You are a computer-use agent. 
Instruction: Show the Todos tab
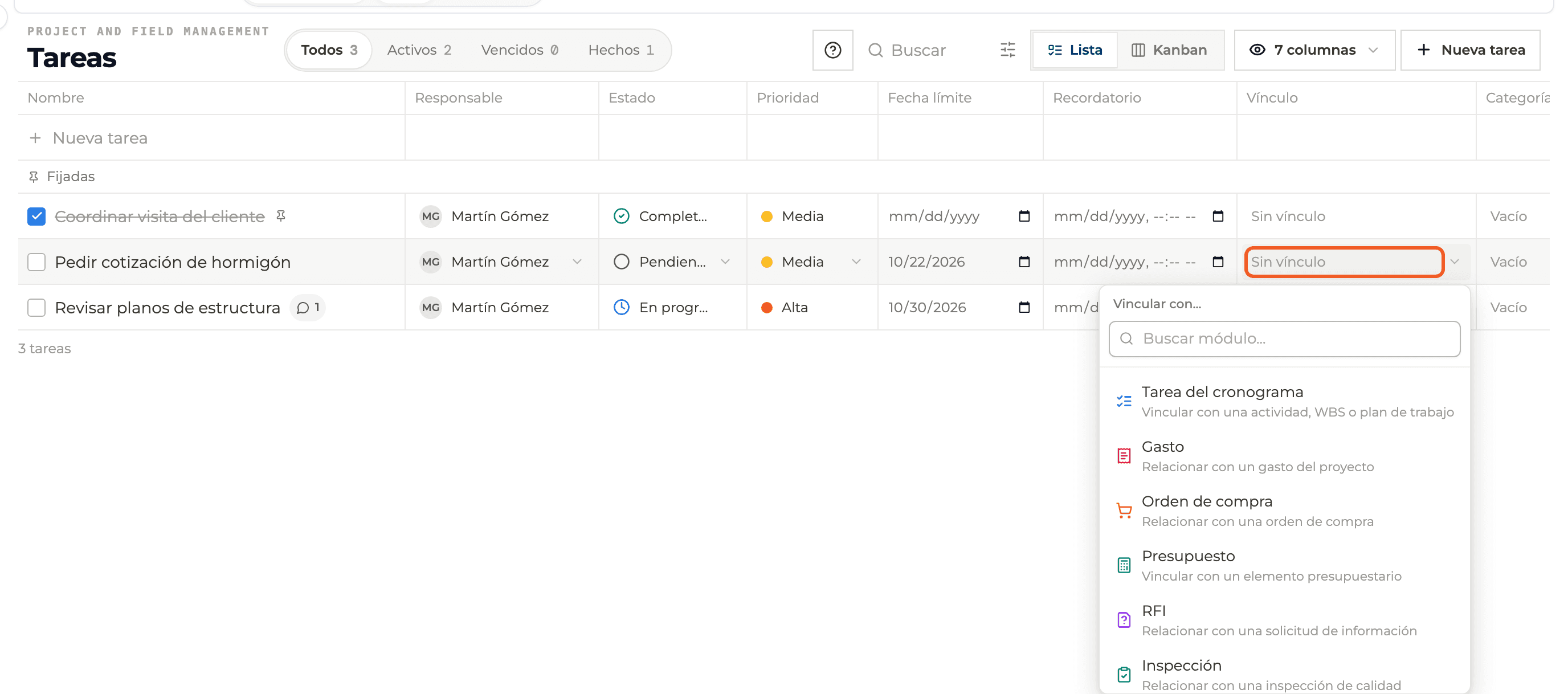[x=329, y=50]
